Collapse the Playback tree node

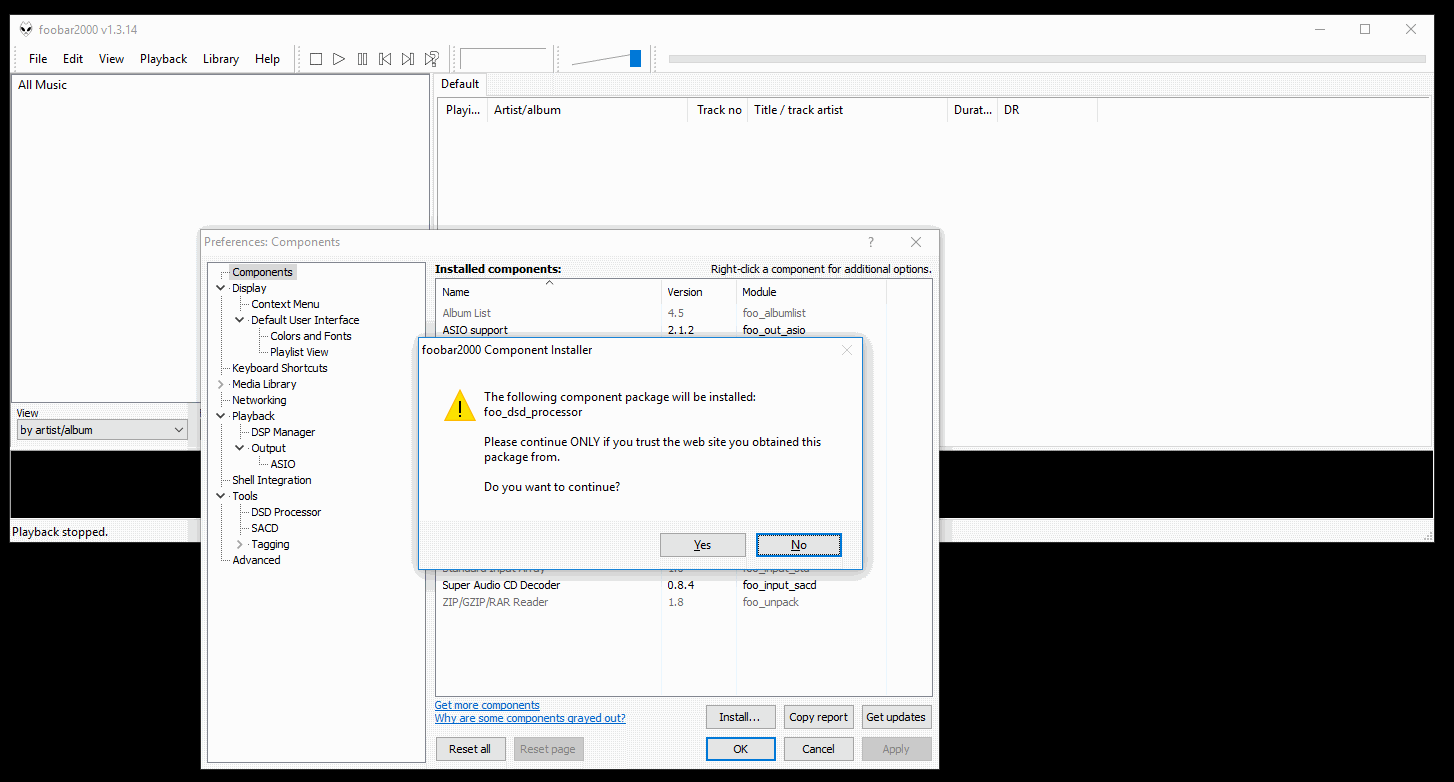[221, 416]
